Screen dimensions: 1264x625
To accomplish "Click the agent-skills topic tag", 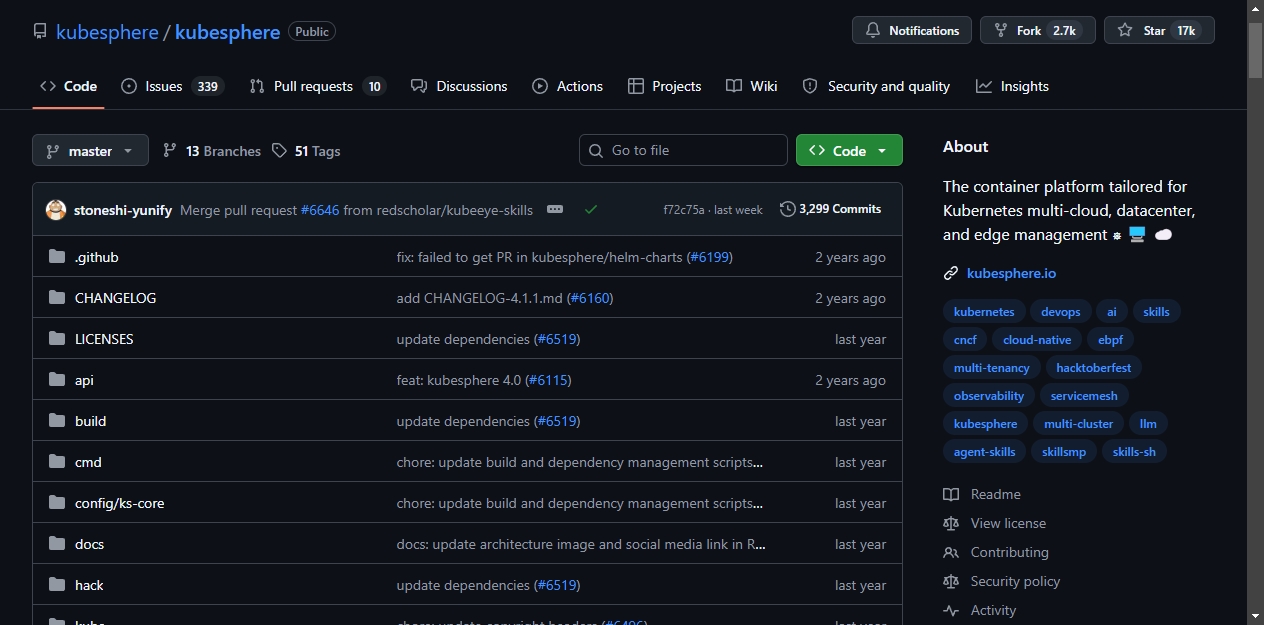I will click(x=985, y=452).
